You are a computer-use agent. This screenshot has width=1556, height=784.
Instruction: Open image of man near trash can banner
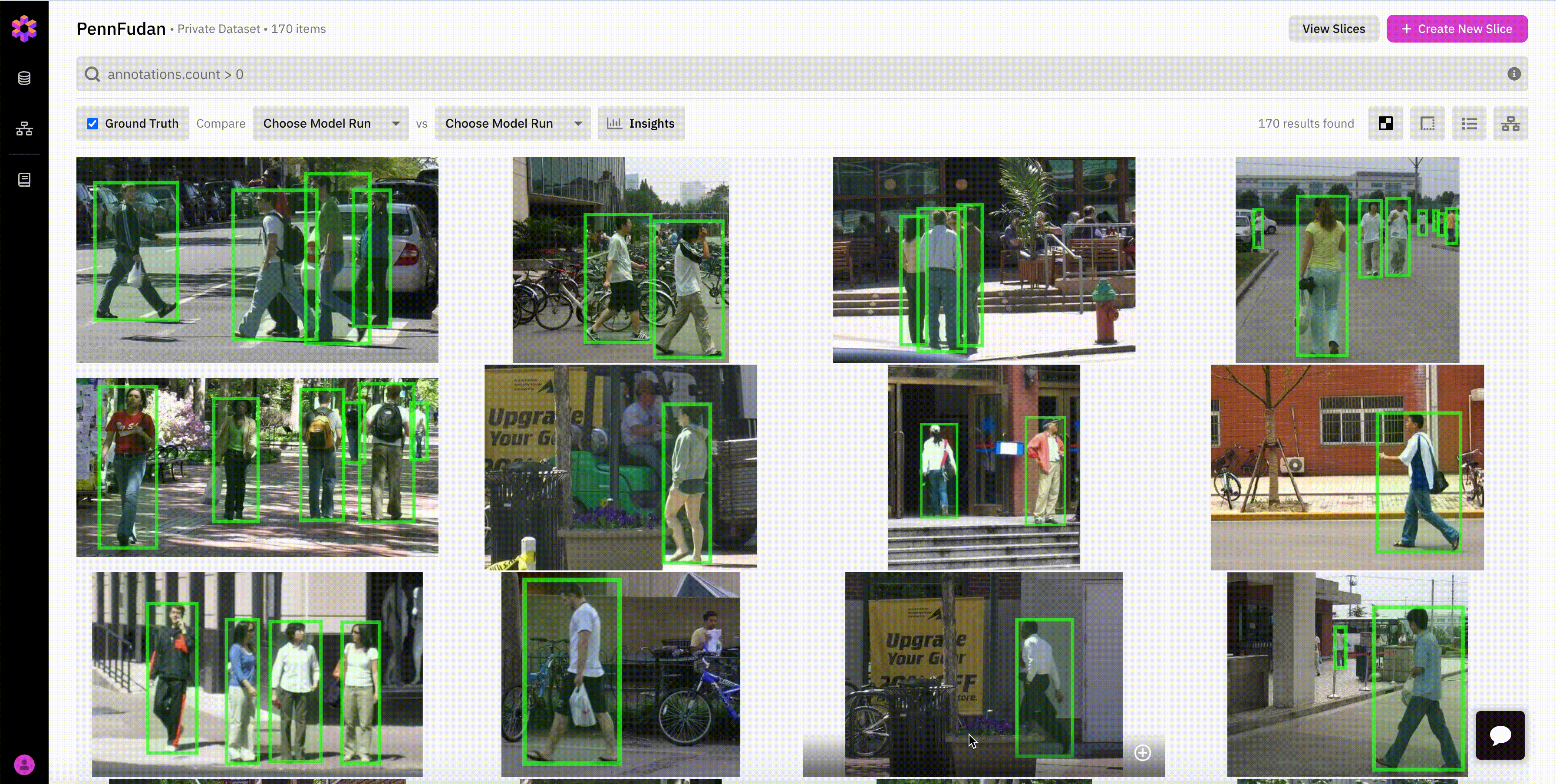click(984, 675)
